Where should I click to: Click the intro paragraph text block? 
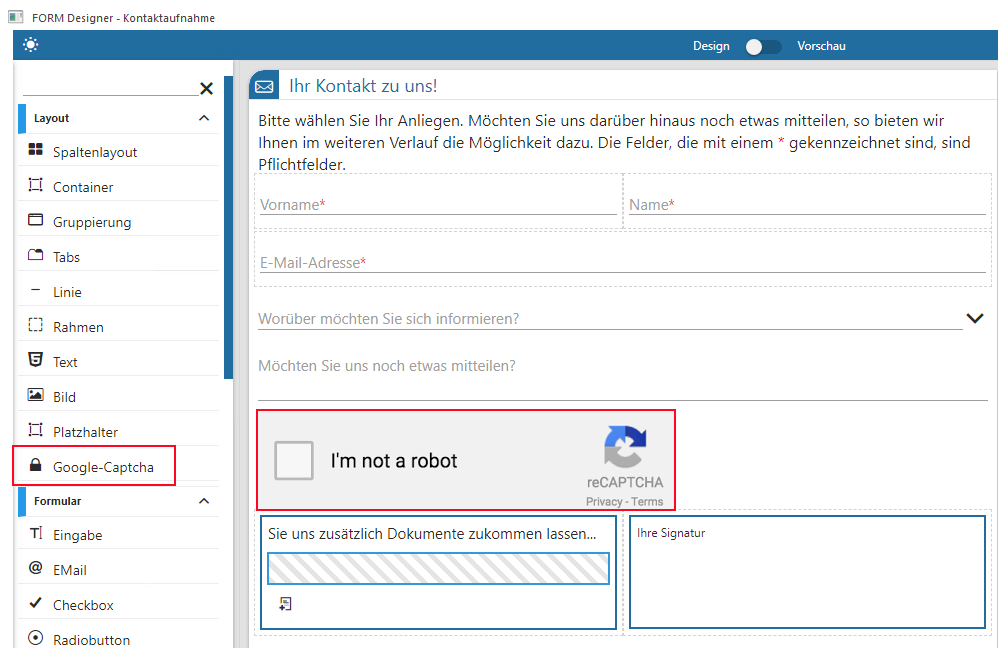click(x=614, y=143)
